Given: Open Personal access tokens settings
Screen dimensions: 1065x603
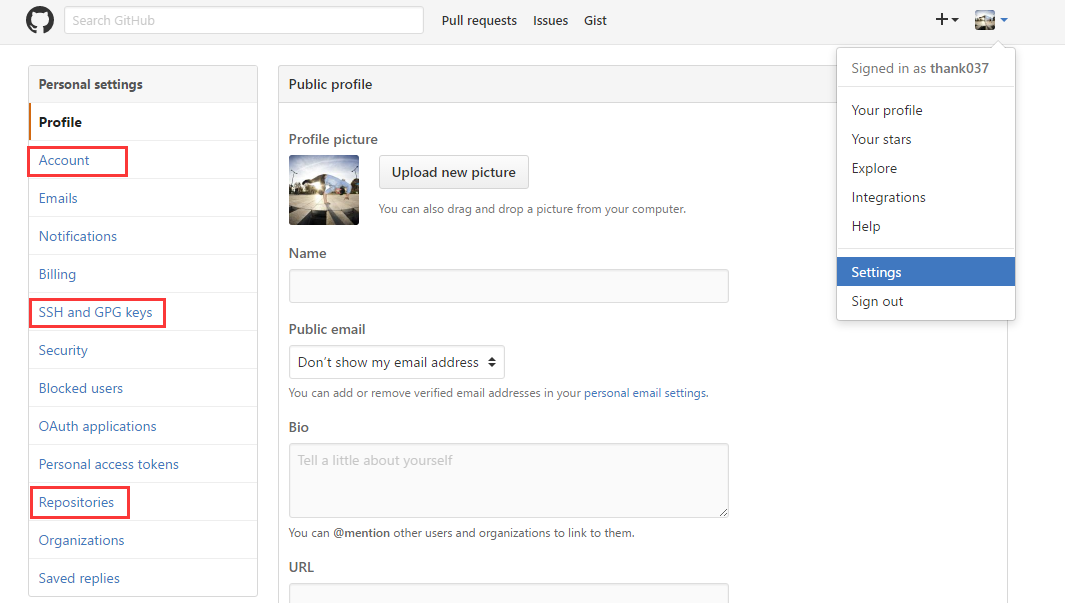Looking at the screenshot, I should (x=108, y=463).
